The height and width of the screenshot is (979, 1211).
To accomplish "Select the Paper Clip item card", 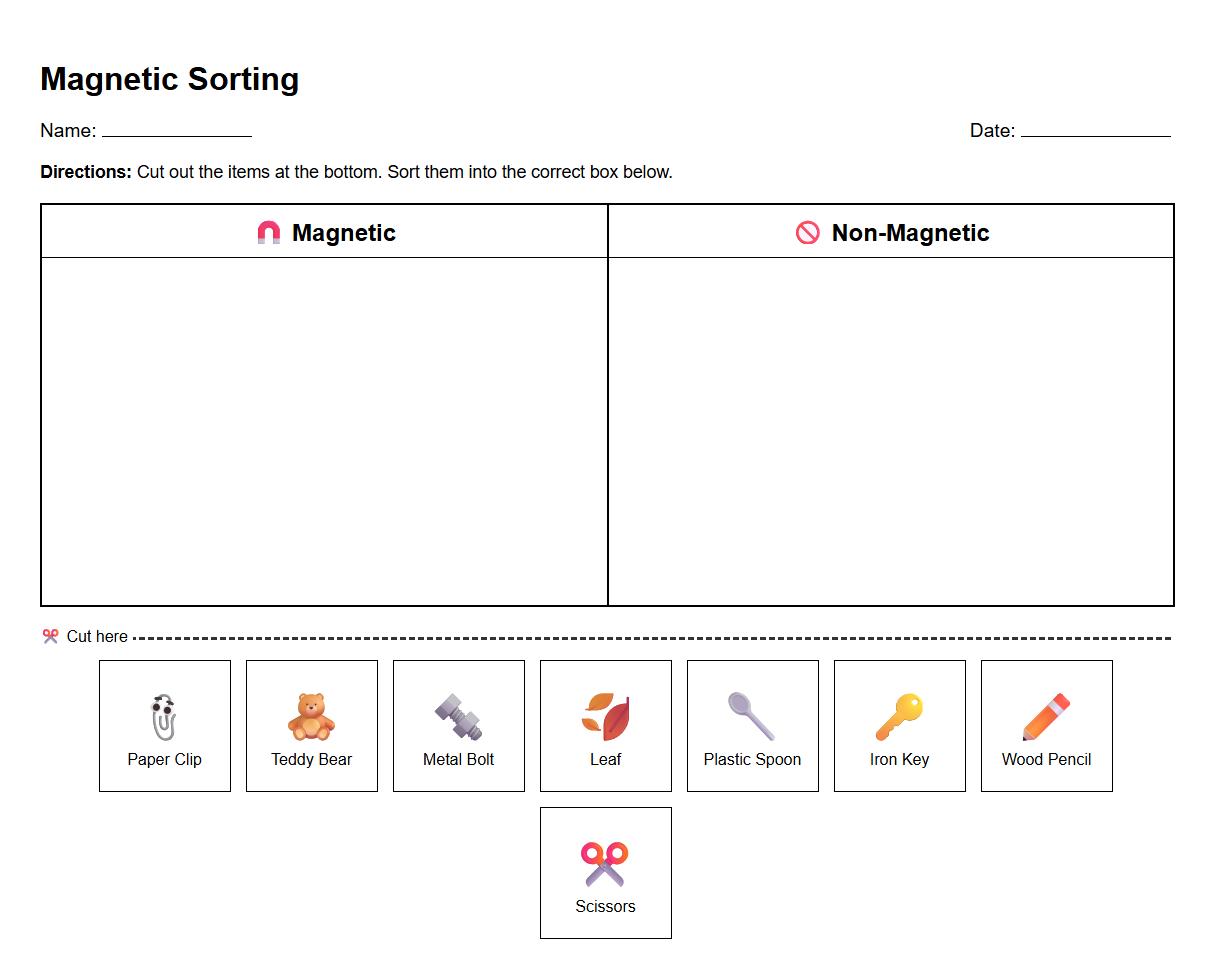I will coord(164,726).
